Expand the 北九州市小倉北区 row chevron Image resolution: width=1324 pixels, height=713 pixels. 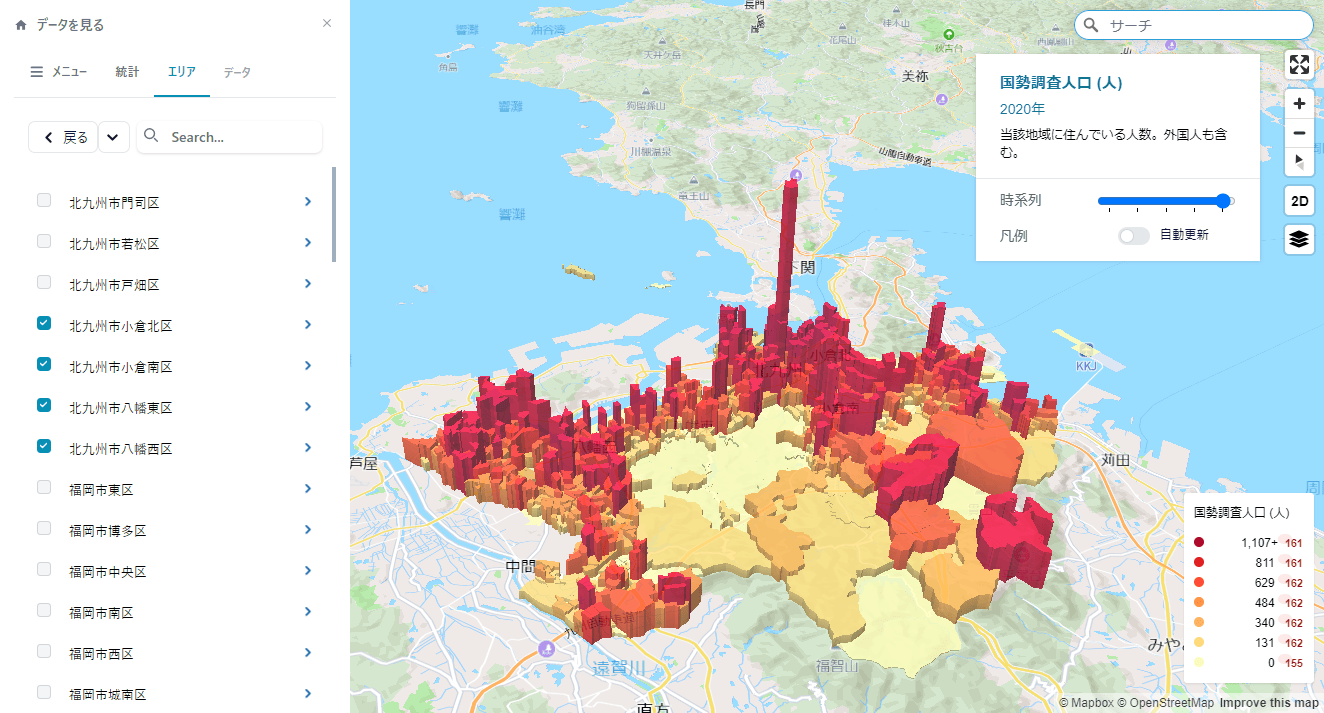click(308, 325)
